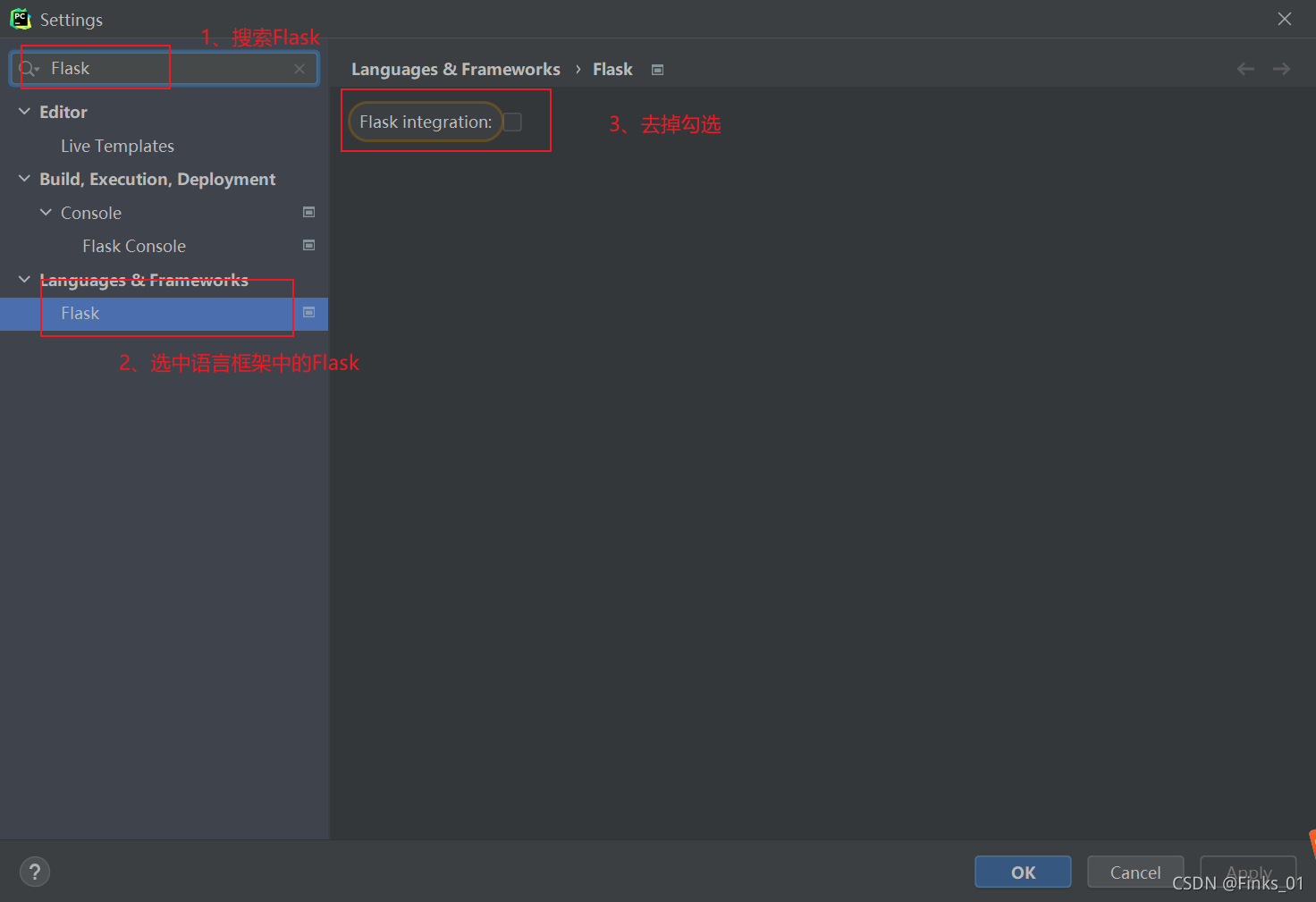Viewport: 1316px width, 902px height.
Task: Click project-level icon on selected Flask row
Action: coord(309,312)
